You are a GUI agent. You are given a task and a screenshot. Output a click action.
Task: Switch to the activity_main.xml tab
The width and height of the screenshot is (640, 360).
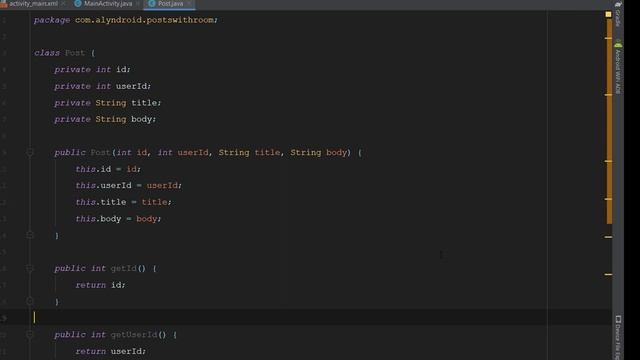(33, 4)
